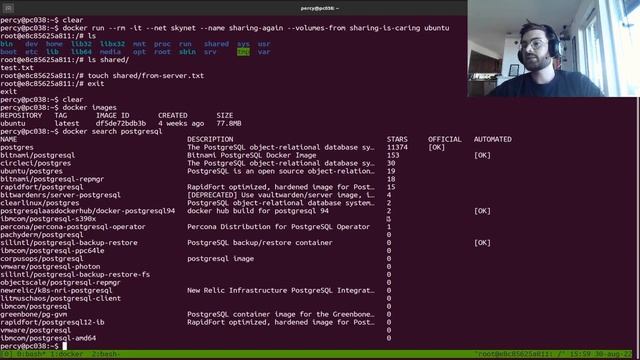Click the 'ubuntu/postgres' result name
The height and width of the screenshot is (360, 640).
coord(31,171)
